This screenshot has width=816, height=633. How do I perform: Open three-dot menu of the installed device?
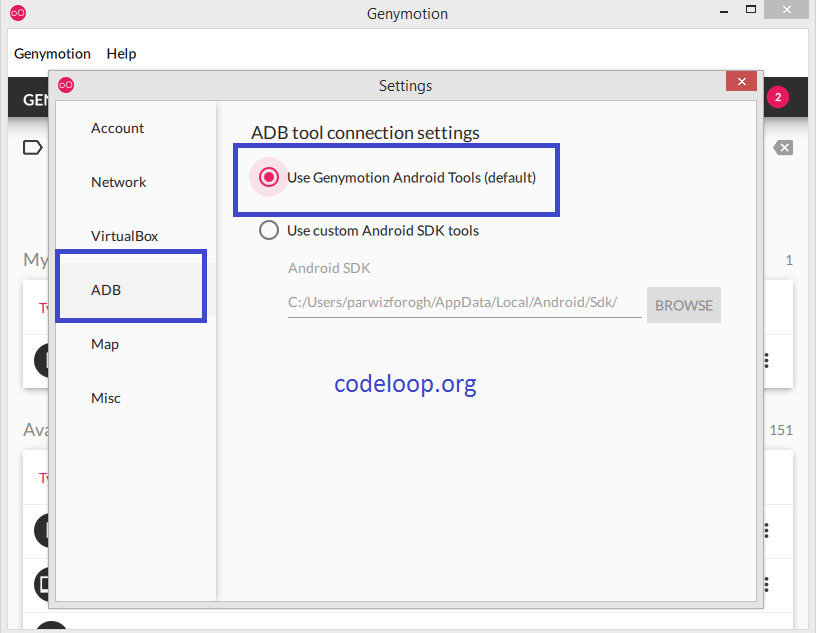click(x=766, y=360)
